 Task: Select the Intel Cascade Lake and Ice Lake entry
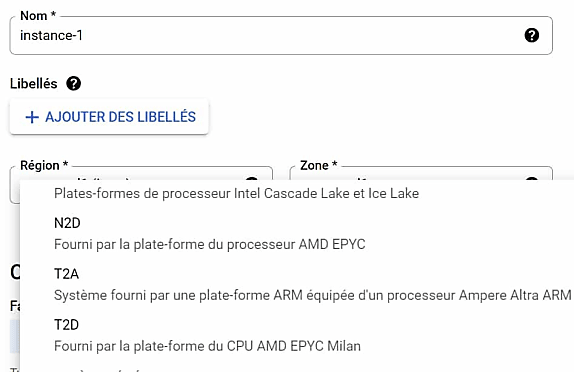(x=236, y=193)
